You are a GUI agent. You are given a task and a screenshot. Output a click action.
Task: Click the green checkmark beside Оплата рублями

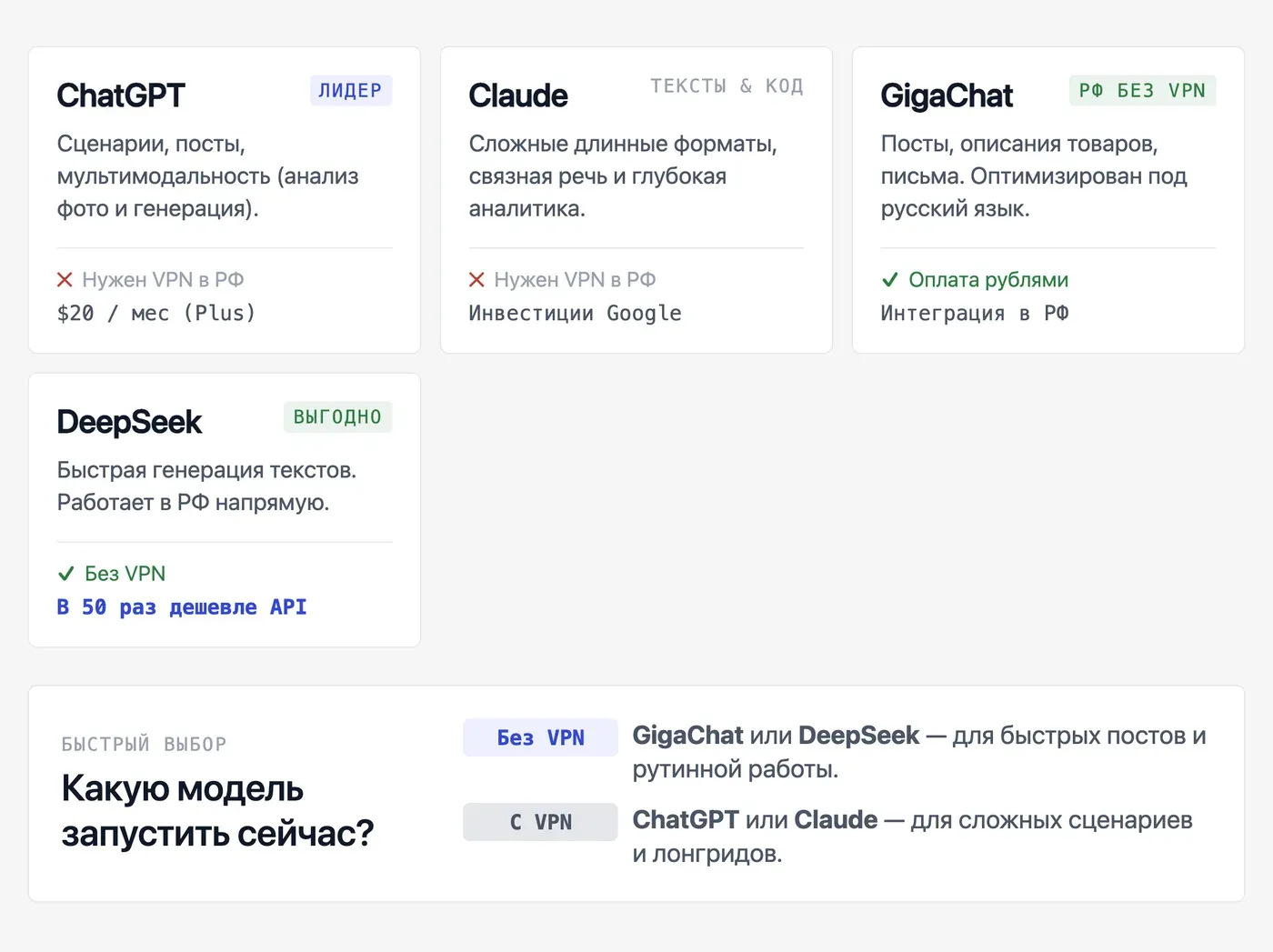pos(890,279)
